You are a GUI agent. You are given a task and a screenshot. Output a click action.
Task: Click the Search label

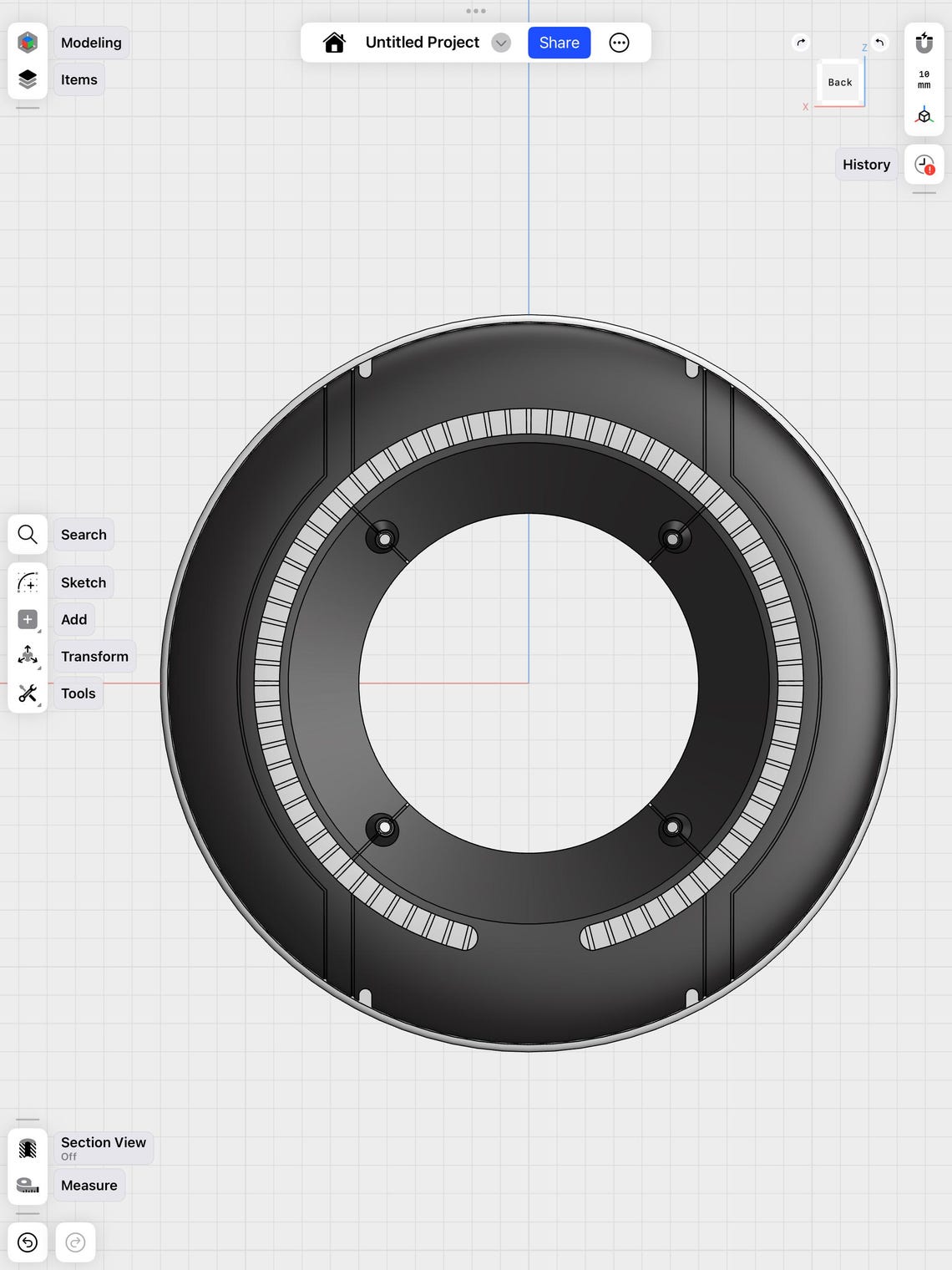pyautogui.click(x=84, y=535)
